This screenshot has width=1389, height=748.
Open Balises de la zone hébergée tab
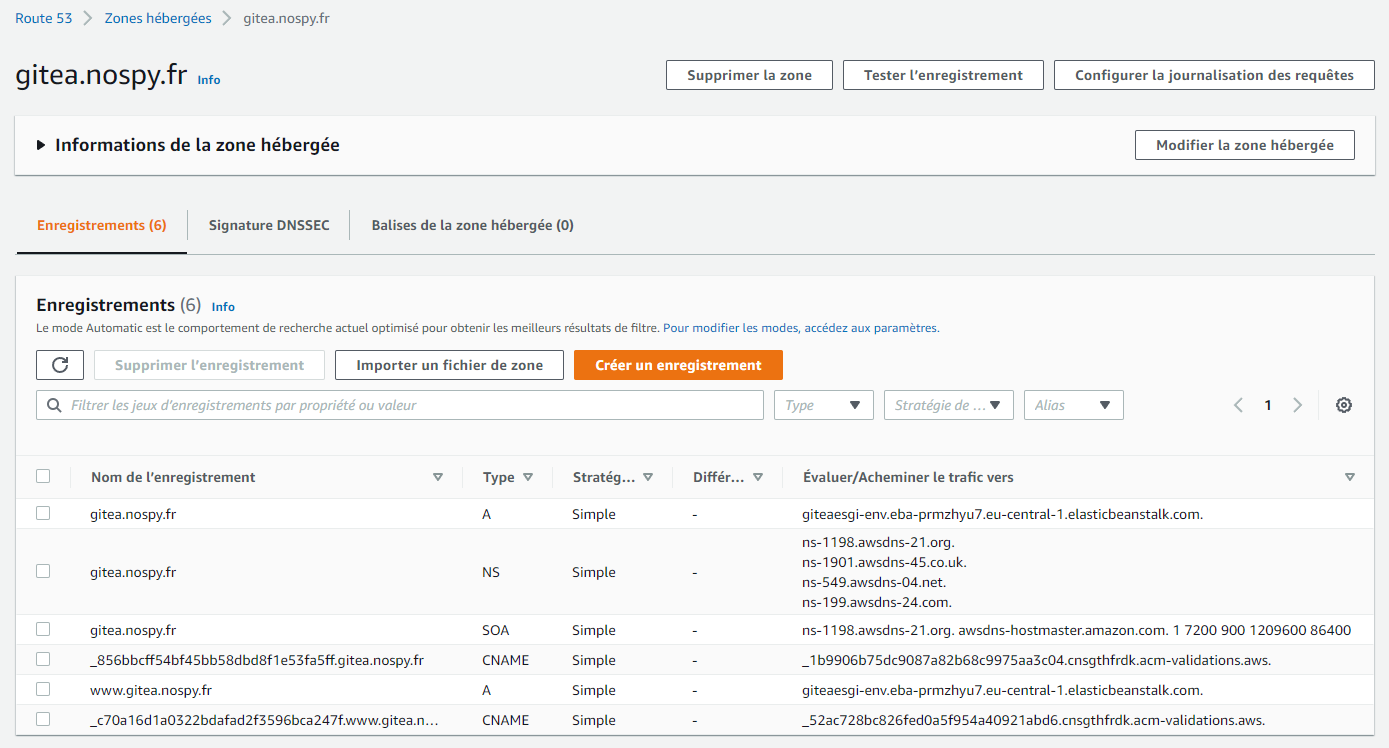(473, 225)
